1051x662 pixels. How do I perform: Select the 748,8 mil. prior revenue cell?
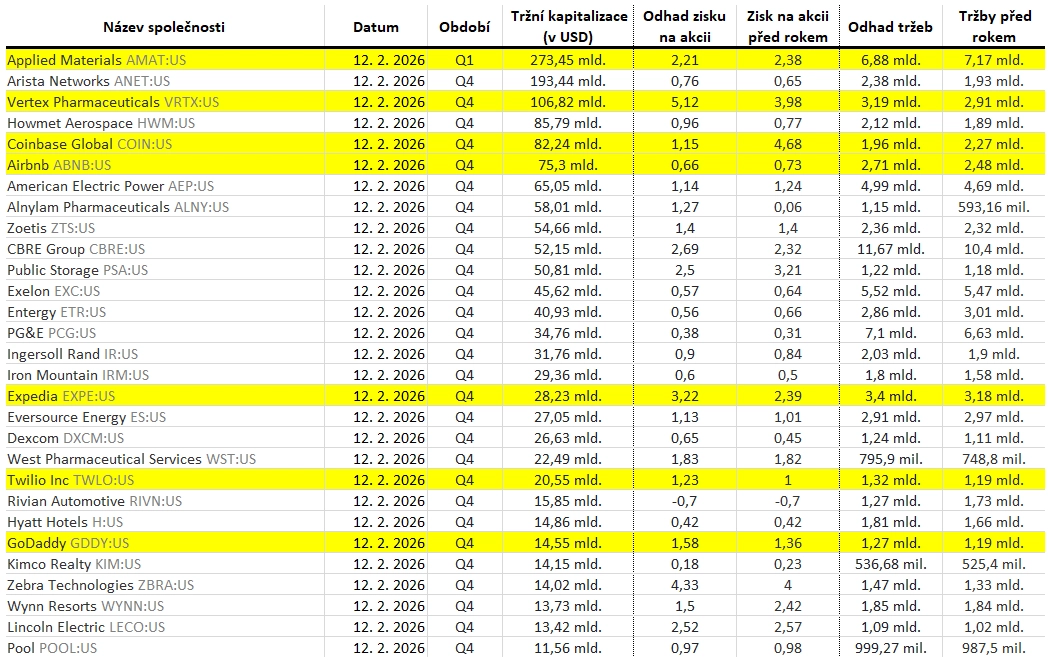pos(994,459)
